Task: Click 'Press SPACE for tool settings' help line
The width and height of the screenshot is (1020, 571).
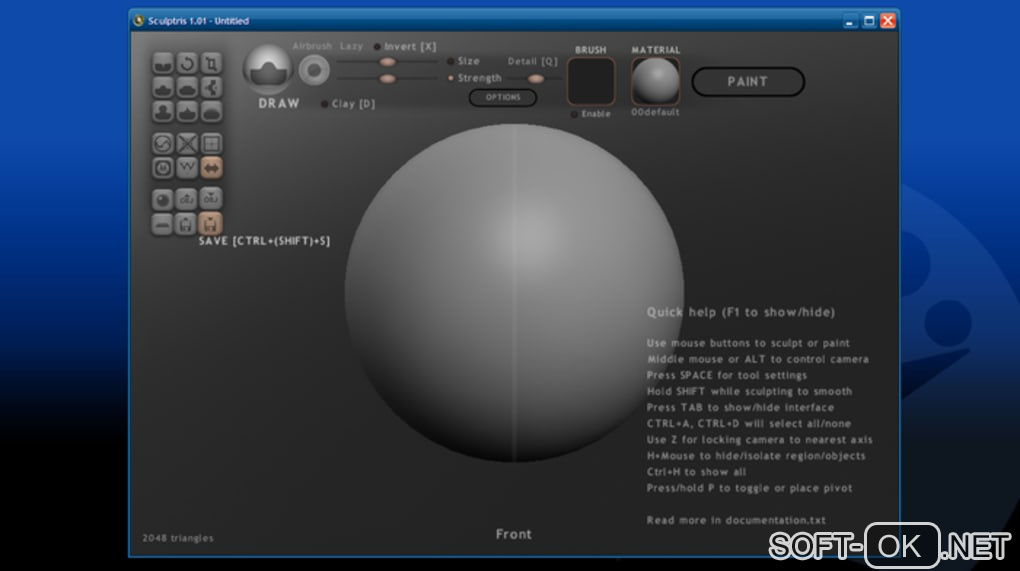Action: tap(727, 375)
